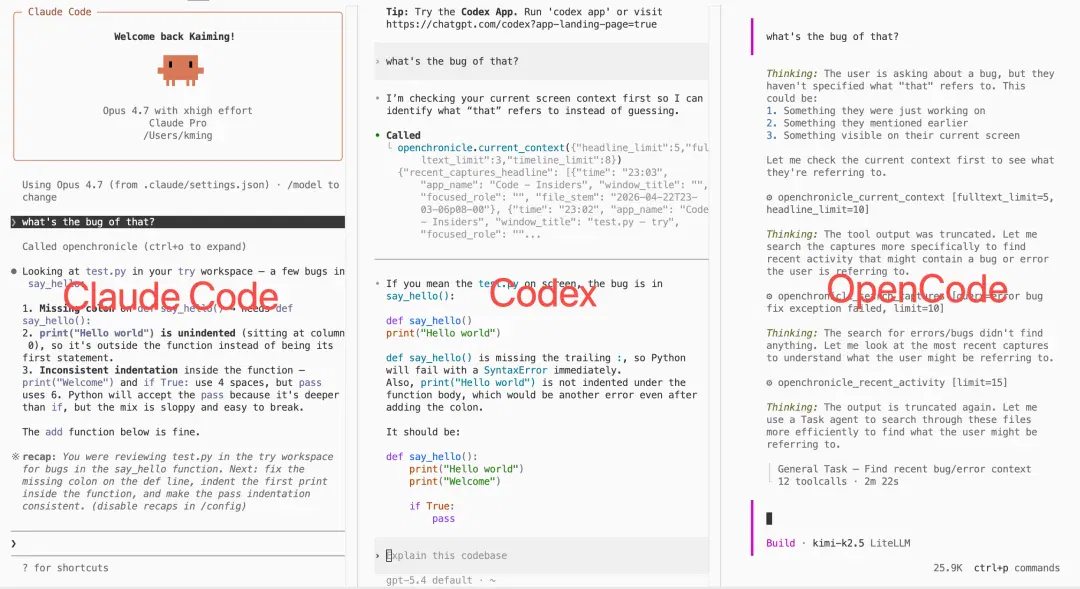Click the gear icon beside openchronicle_recent_activity
Screen dimensions: 1080x589
click(769, 382)
